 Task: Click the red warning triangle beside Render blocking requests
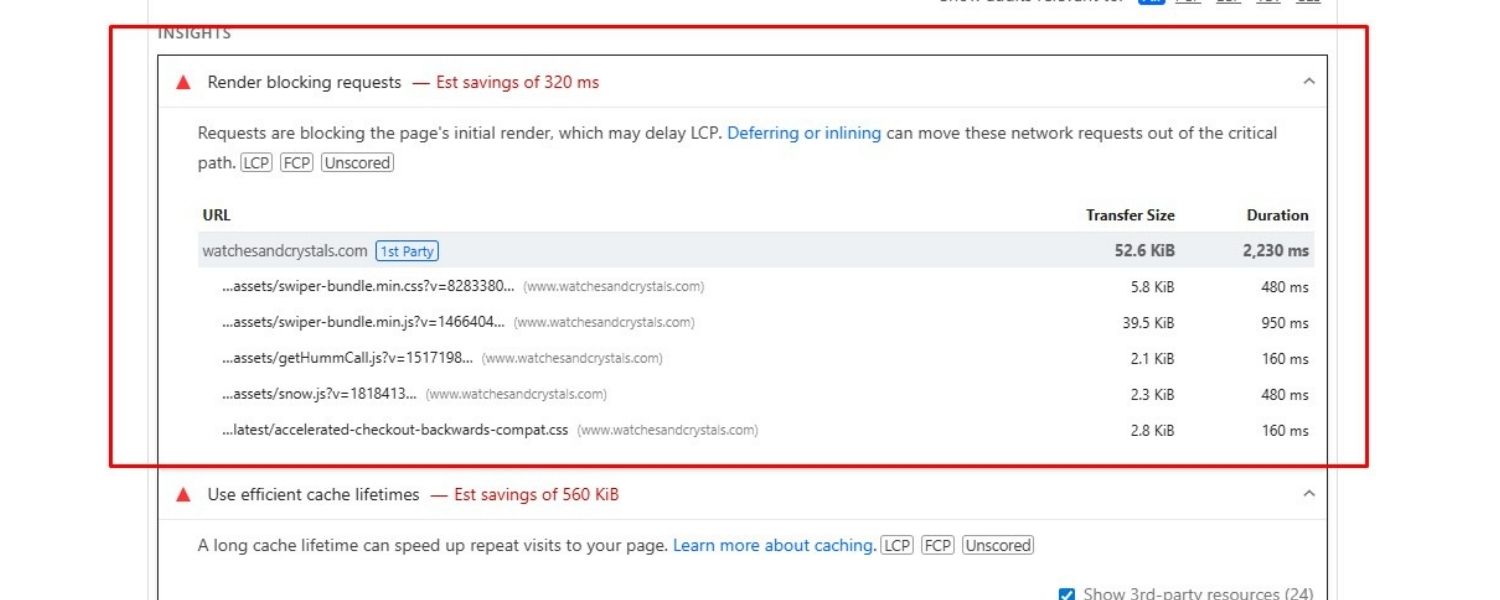click(x=183, y=83)
